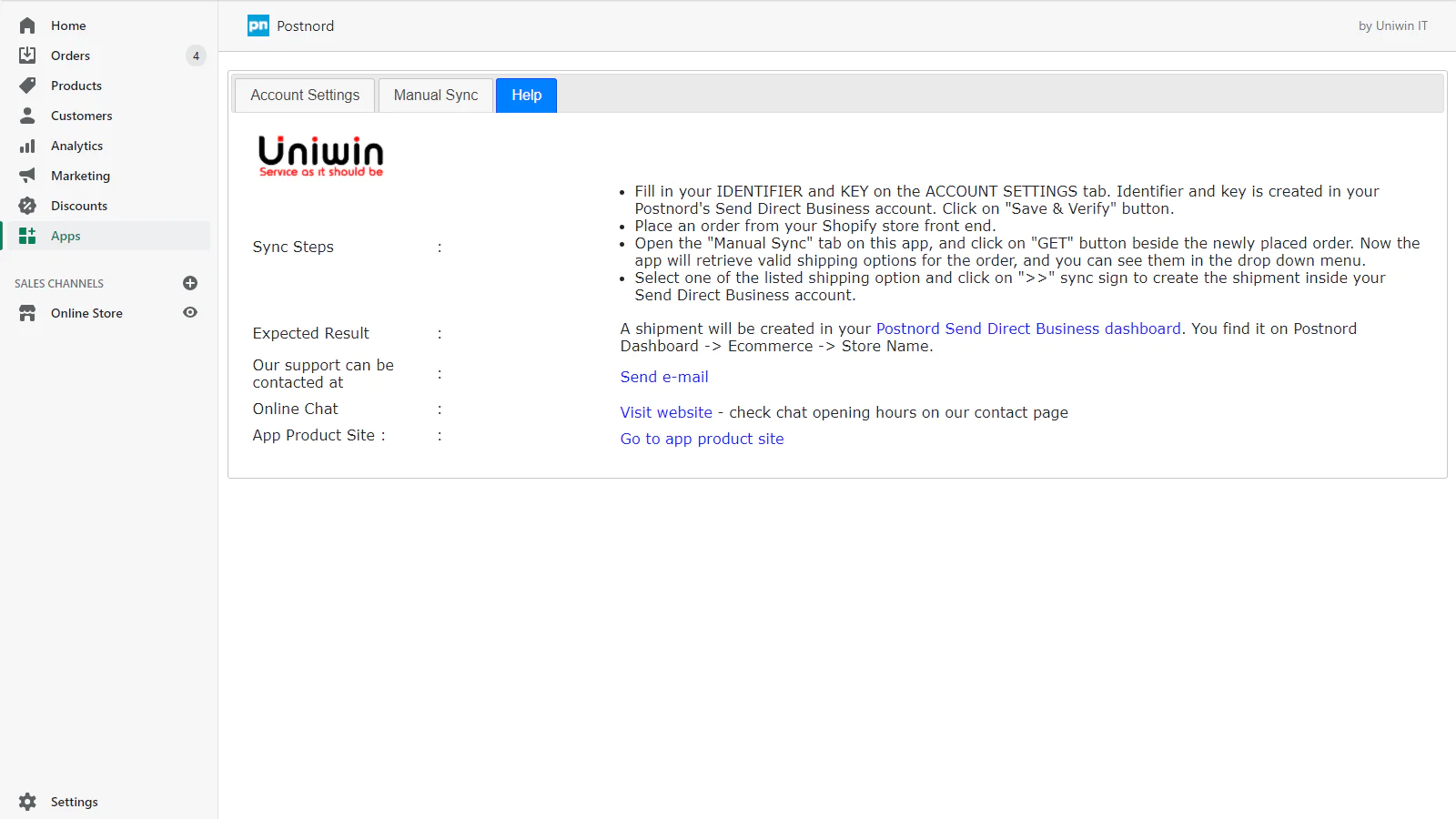Open the Home menu item

[68, 25]
